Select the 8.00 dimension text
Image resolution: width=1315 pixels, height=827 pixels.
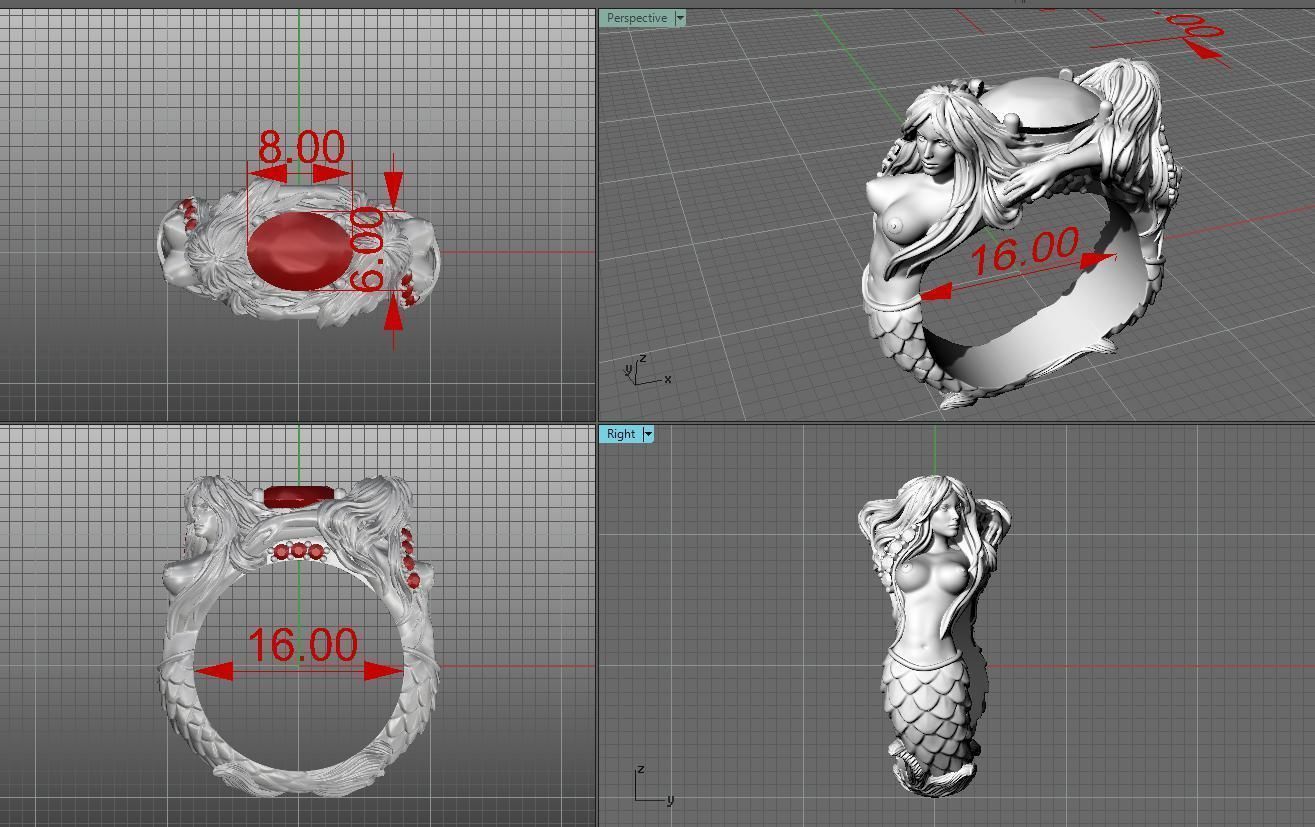click(x=301, y=148)
